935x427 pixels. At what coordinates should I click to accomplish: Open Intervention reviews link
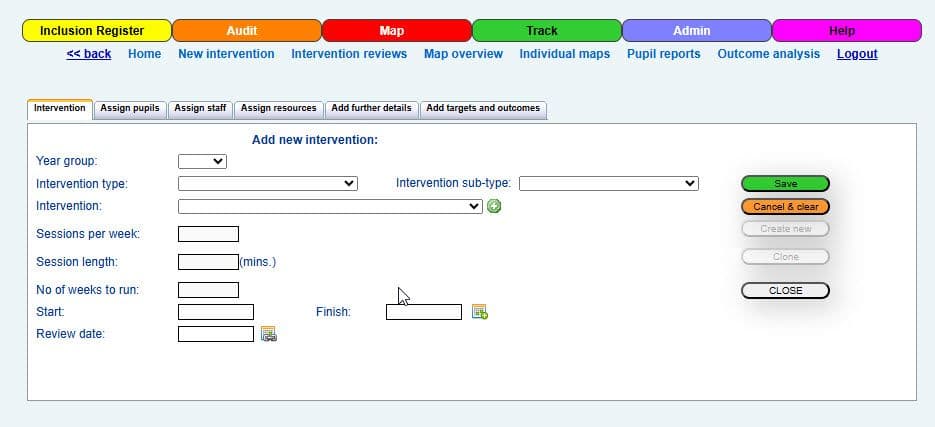pos(349,54)
